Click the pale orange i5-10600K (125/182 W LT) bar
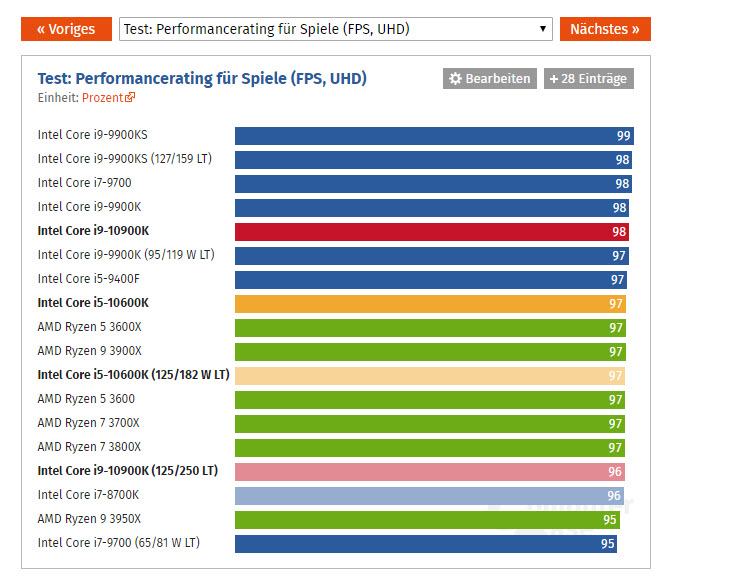The image size is (753, 578). point(430,376)
